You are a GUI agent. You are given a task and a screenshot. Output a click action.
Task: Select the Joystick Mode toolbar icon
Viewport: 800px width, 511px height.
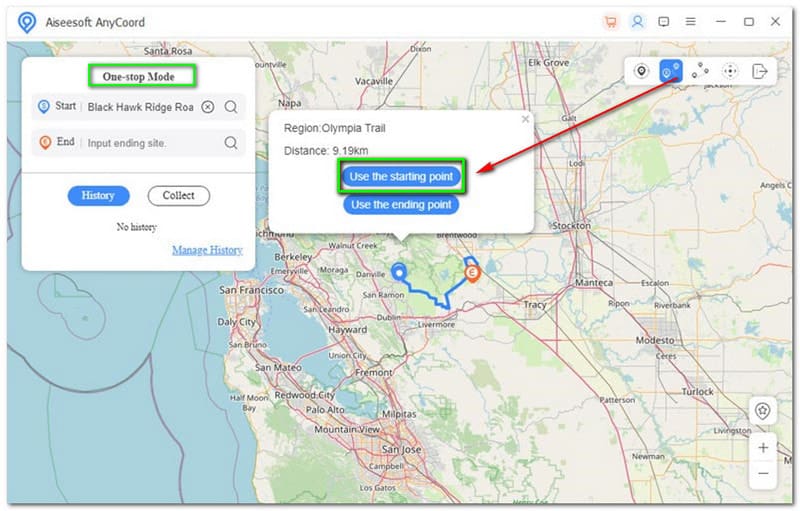pyautogui.click(x=730, y=71)
